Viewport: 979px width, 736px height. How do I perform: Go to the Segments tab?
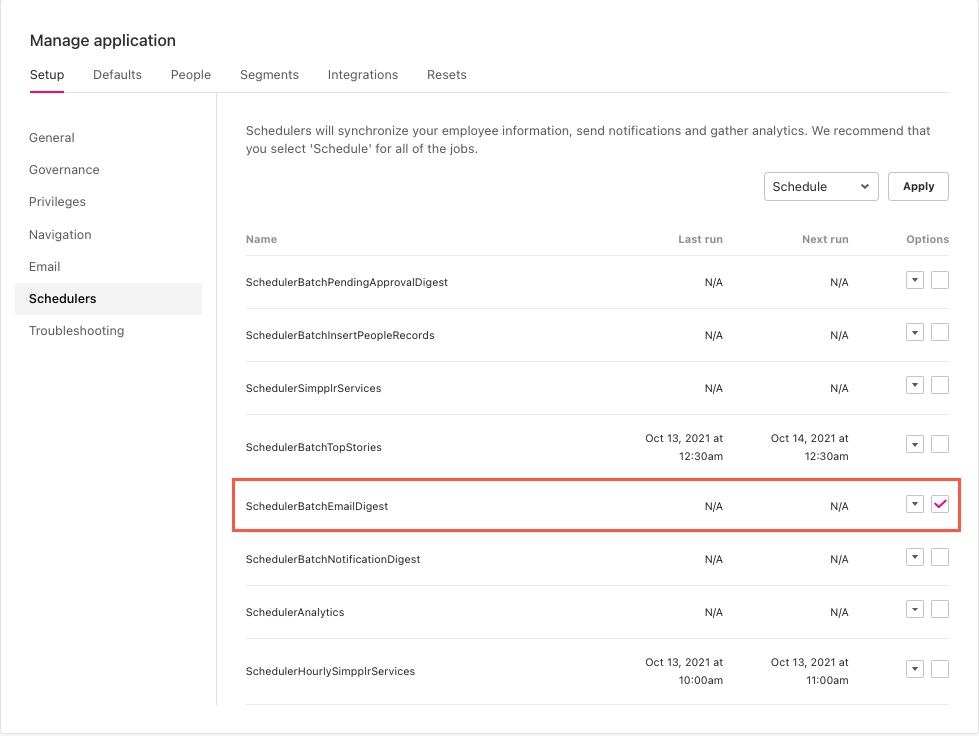tap(269, 75)
